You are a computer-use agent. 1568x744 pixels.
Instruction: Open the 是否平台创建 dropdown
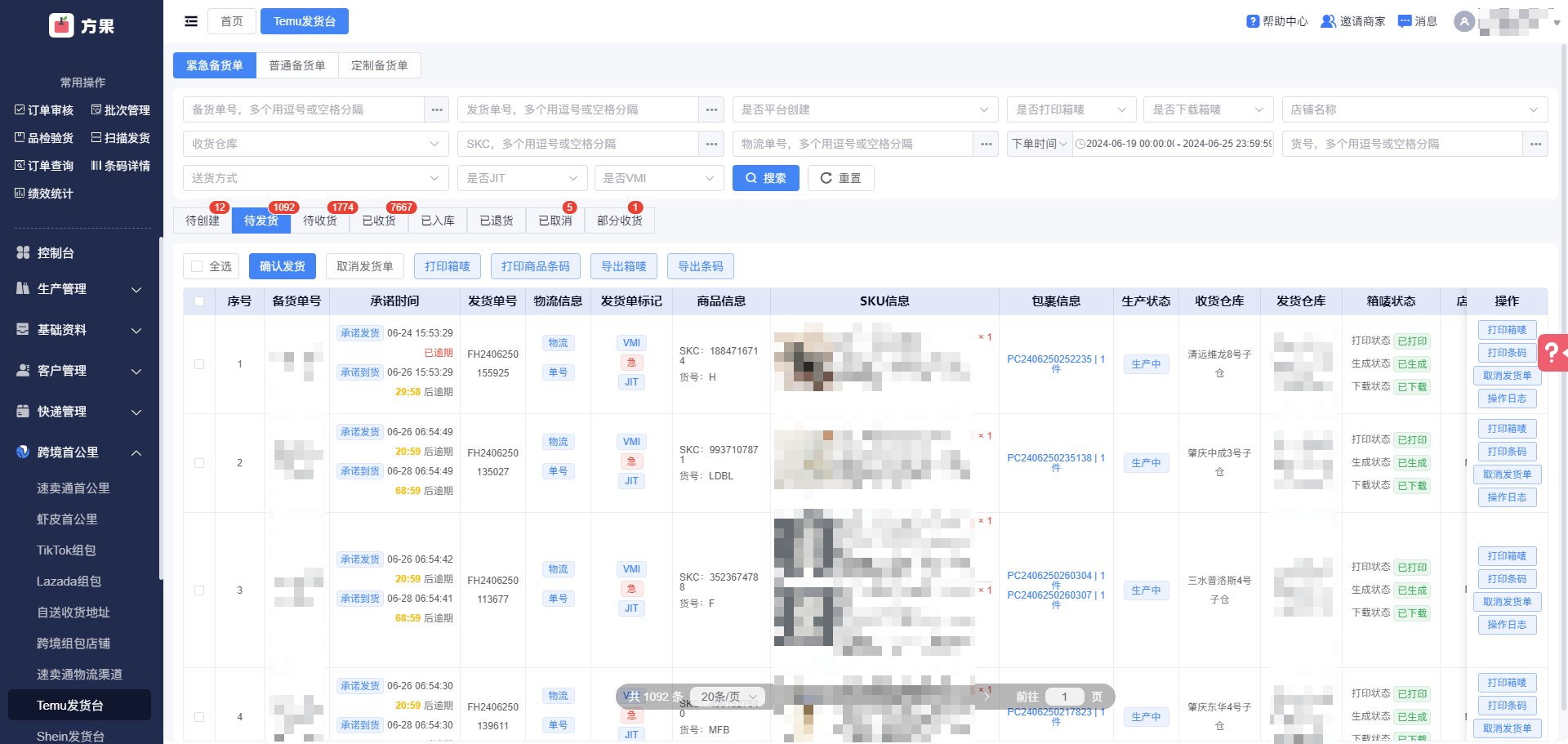865,109
